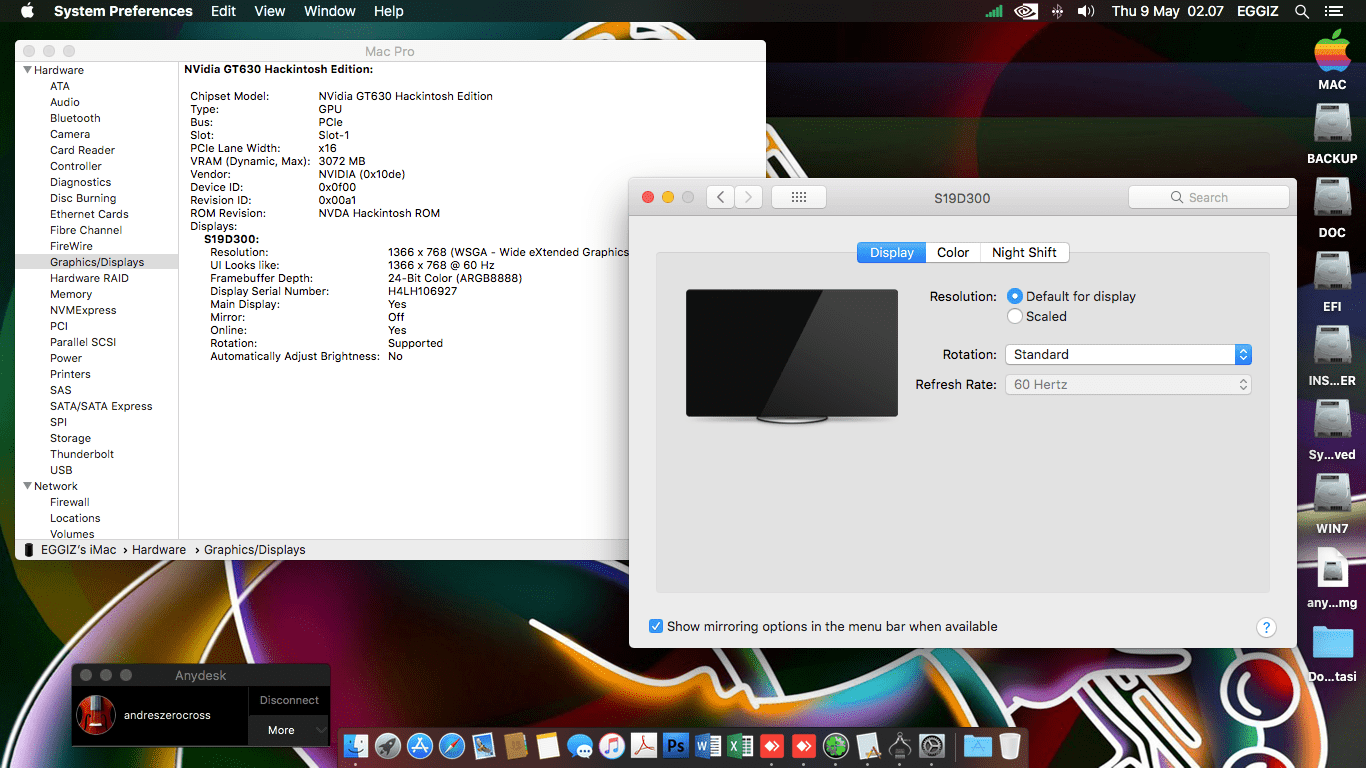Select Bluetooth in Hardware list
This screenshot has height=768, width=1366.
point(75,118)
